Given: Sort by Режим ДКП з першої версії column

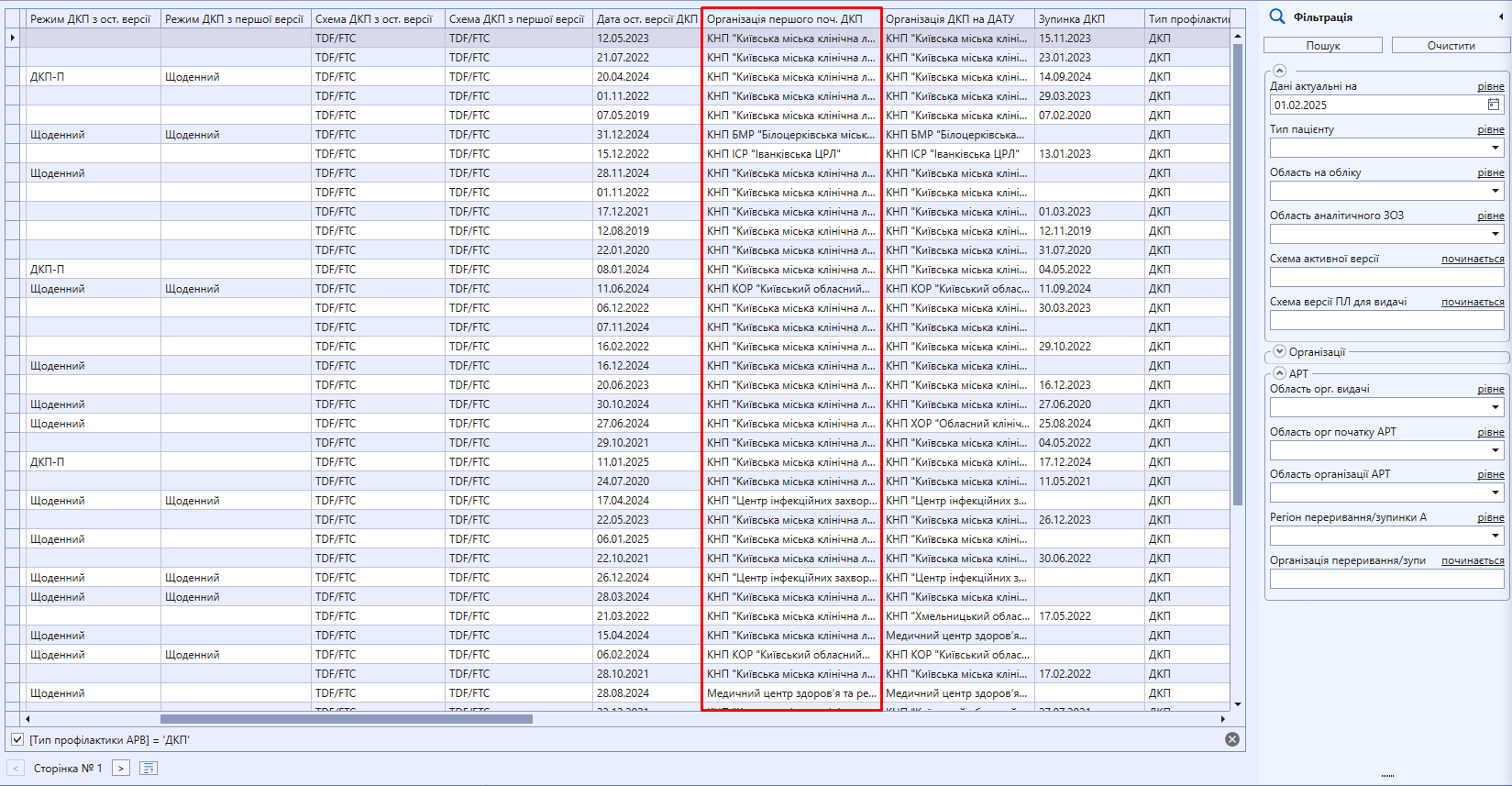Looking at the screenshot, I should pyautogui.click(x=236, y=18).
